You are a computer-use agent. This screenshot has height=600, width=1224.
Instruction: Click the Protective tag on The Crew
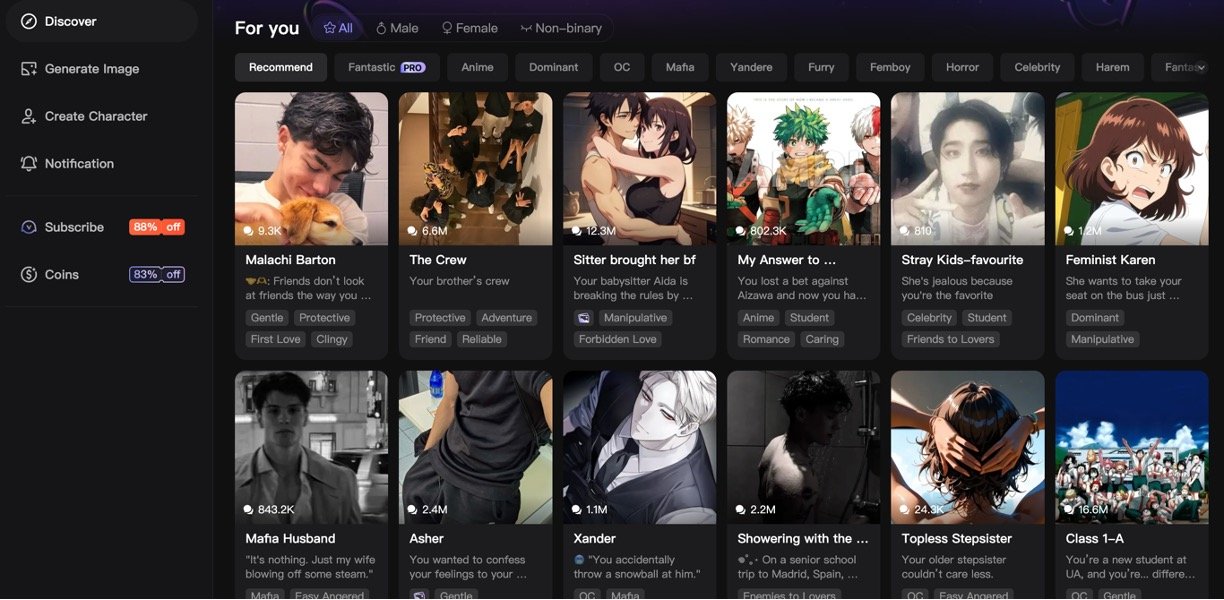440,318
